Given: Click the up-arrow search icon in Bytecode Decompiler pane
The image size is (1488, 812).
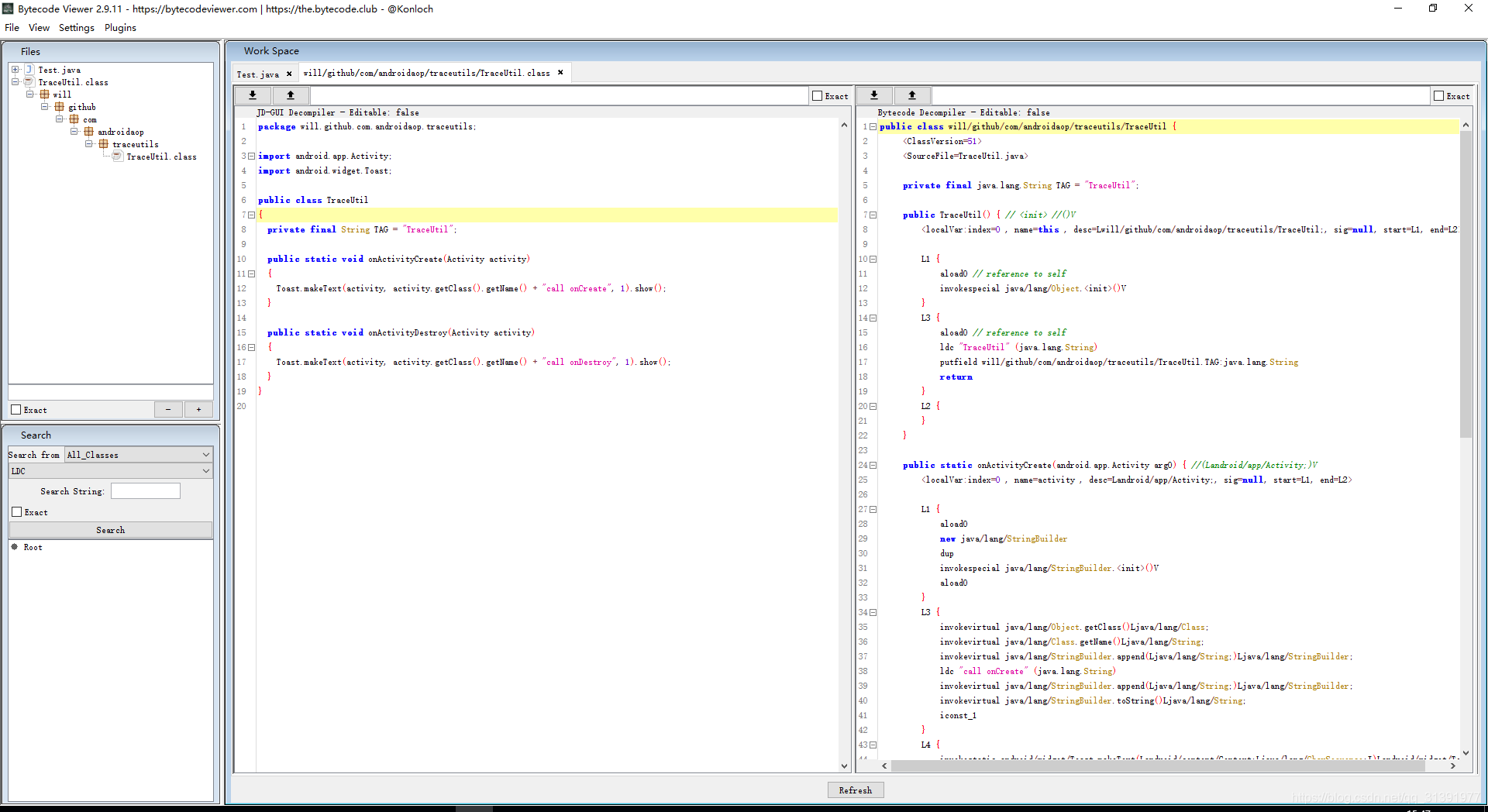Looking at the screenshot, I should (912, 95).
